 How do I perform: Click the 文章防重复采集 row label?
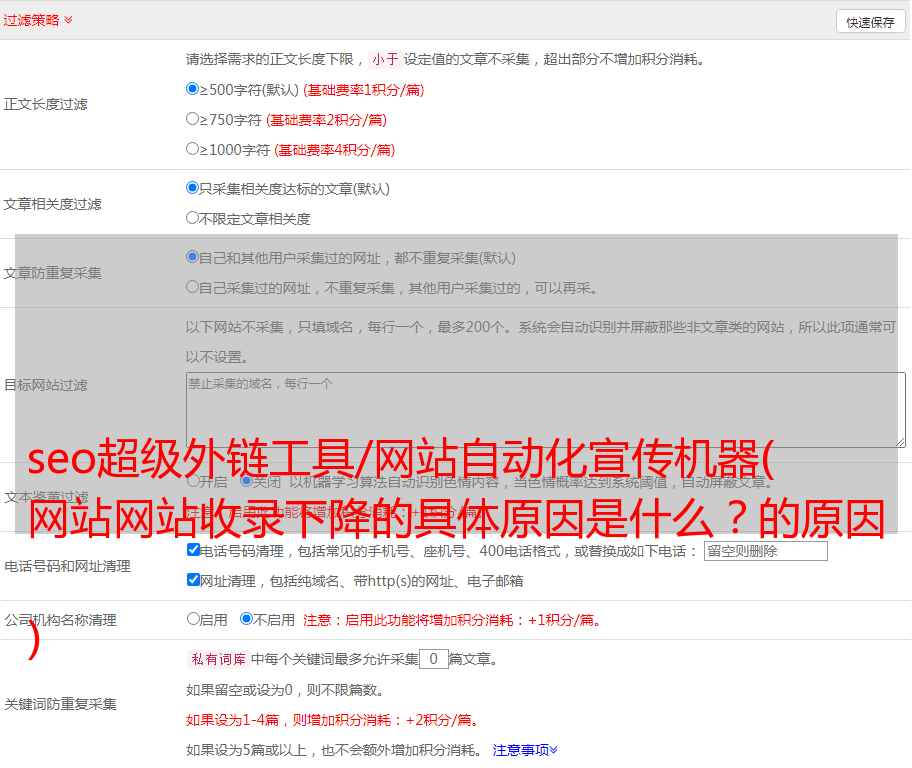(x=52, y=273)
